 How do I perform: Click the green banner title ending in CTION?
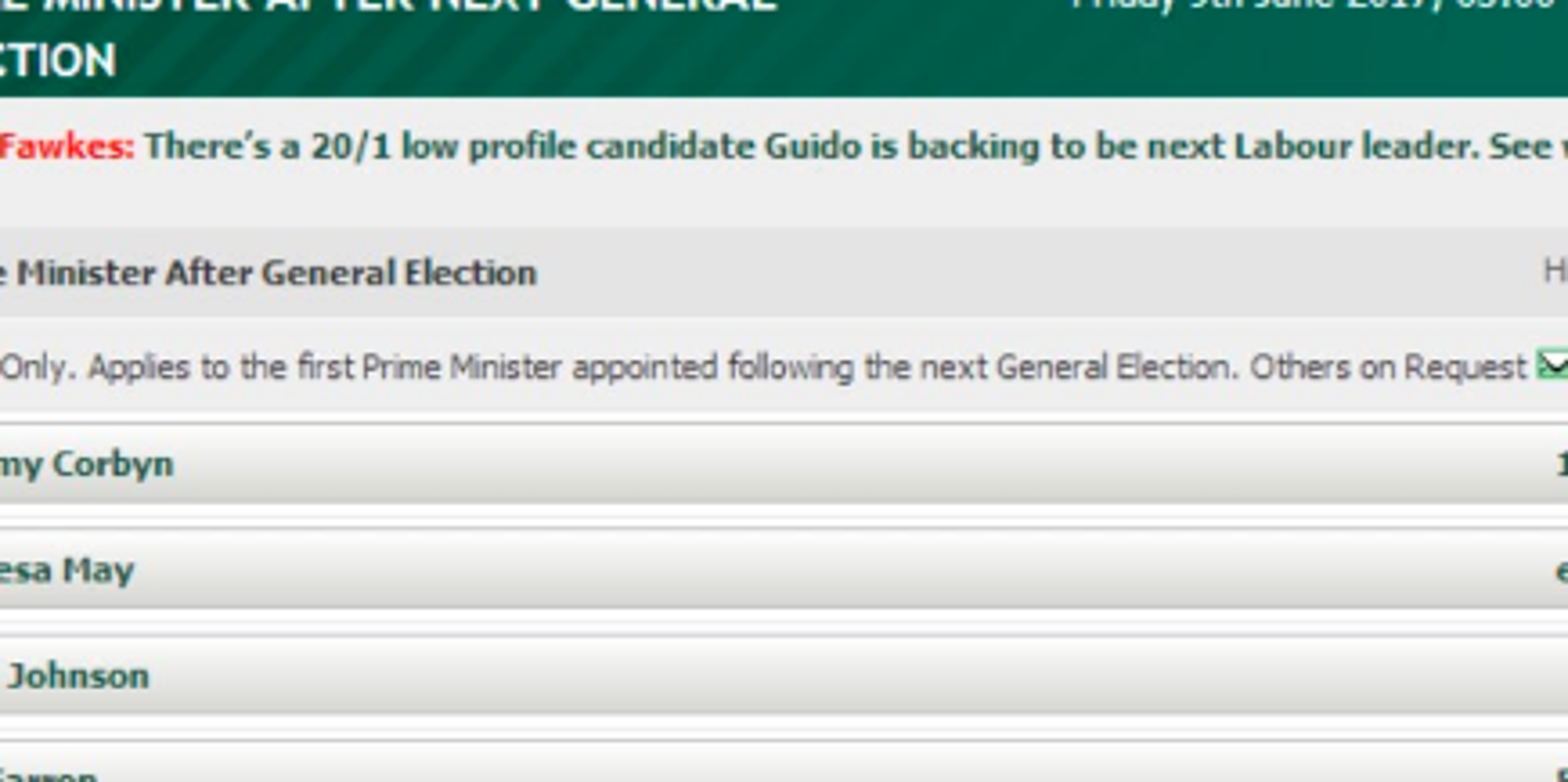coord(58,60)
